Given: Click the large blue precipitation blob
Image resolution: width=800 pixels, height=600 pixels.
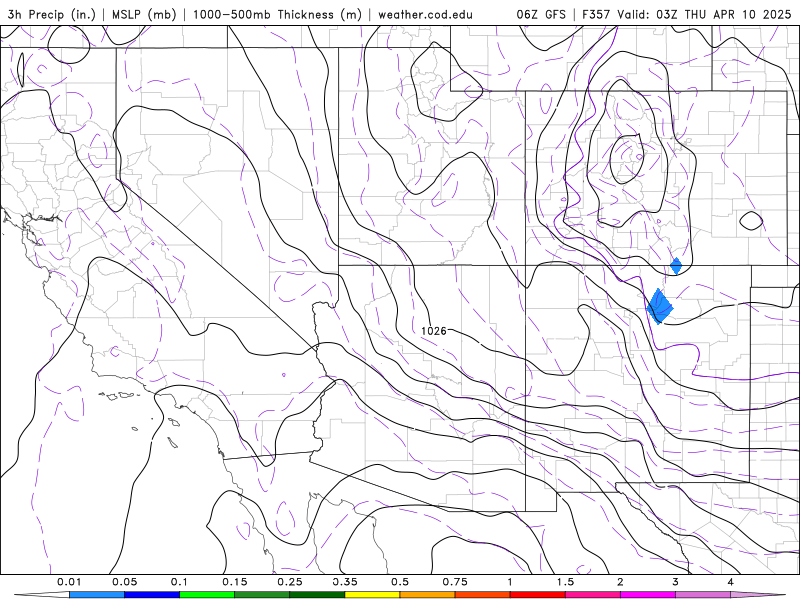Looking at the screenshot, I should pos(660,306).
